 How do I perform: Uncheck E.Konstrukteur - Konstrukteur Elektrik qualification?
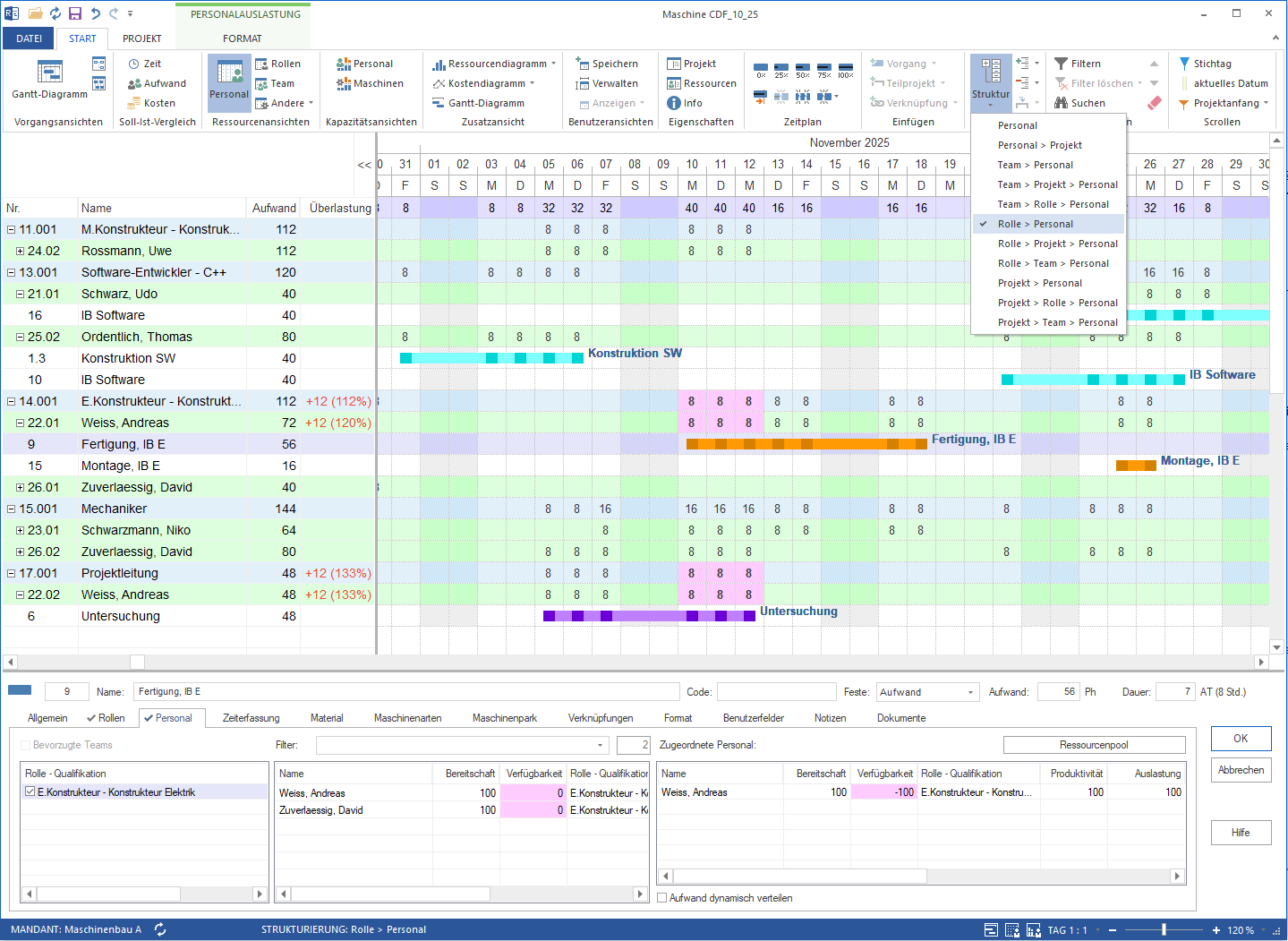click(30, 791)
